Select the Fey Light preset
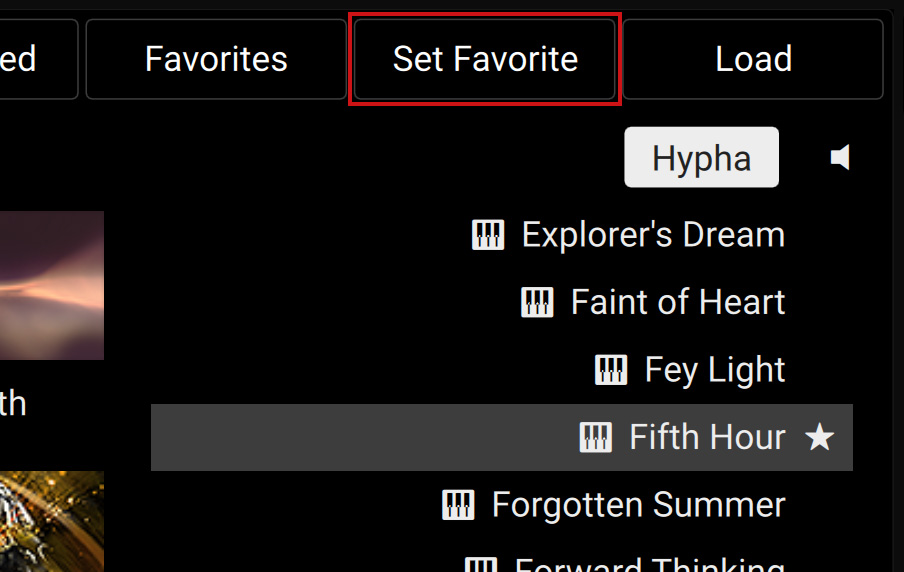 [x=715, y=370]
